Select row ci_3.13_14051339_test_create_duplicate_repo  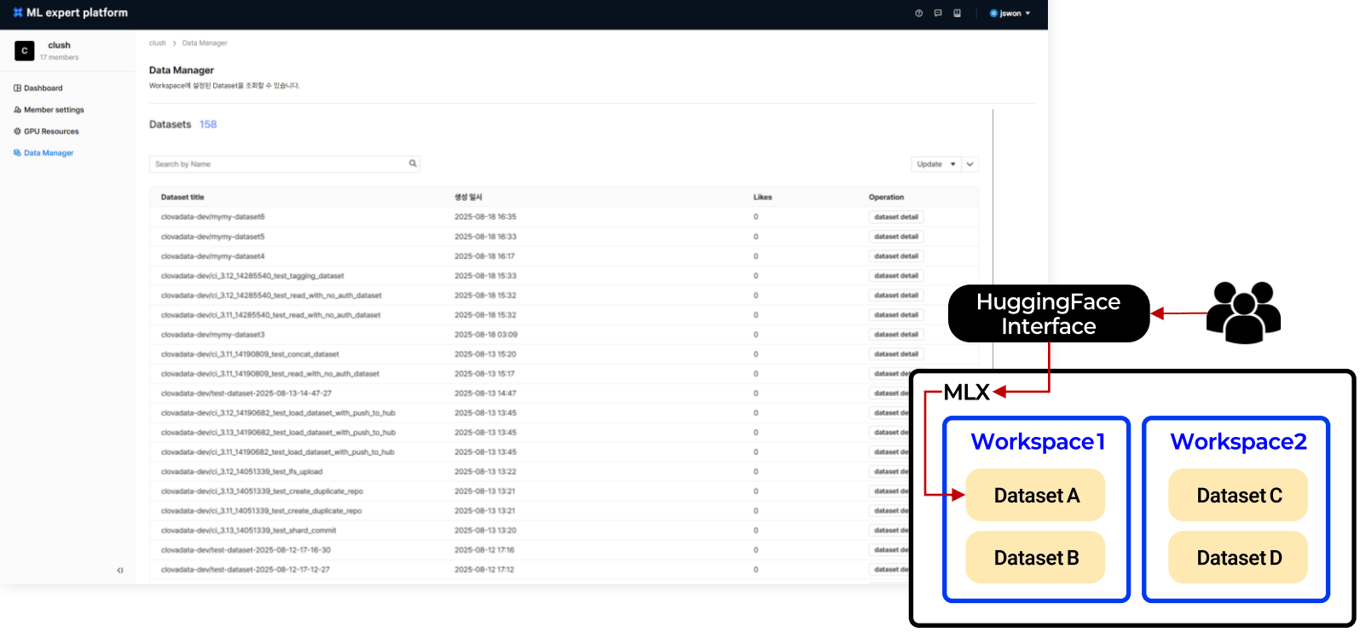click(x=564, y=491)
